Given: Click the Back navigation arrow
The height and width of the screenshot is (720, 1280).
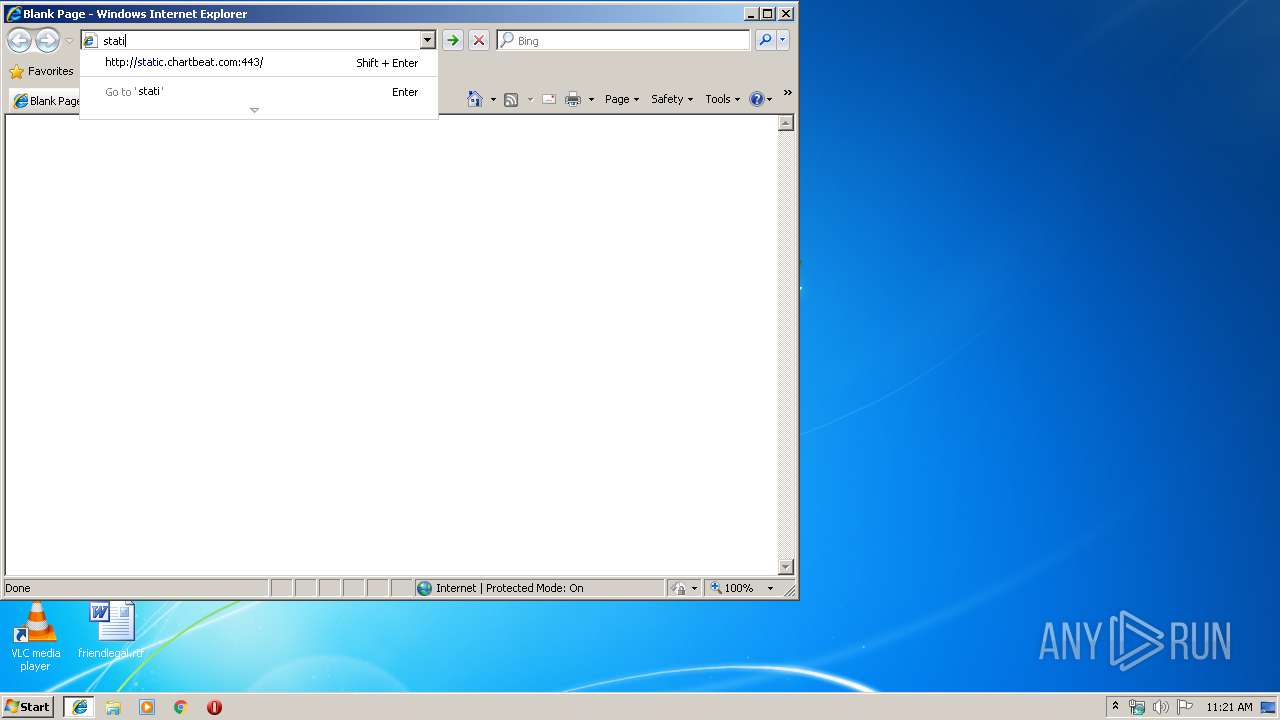Looking at the screenshot, I should (x=19, y=40).
